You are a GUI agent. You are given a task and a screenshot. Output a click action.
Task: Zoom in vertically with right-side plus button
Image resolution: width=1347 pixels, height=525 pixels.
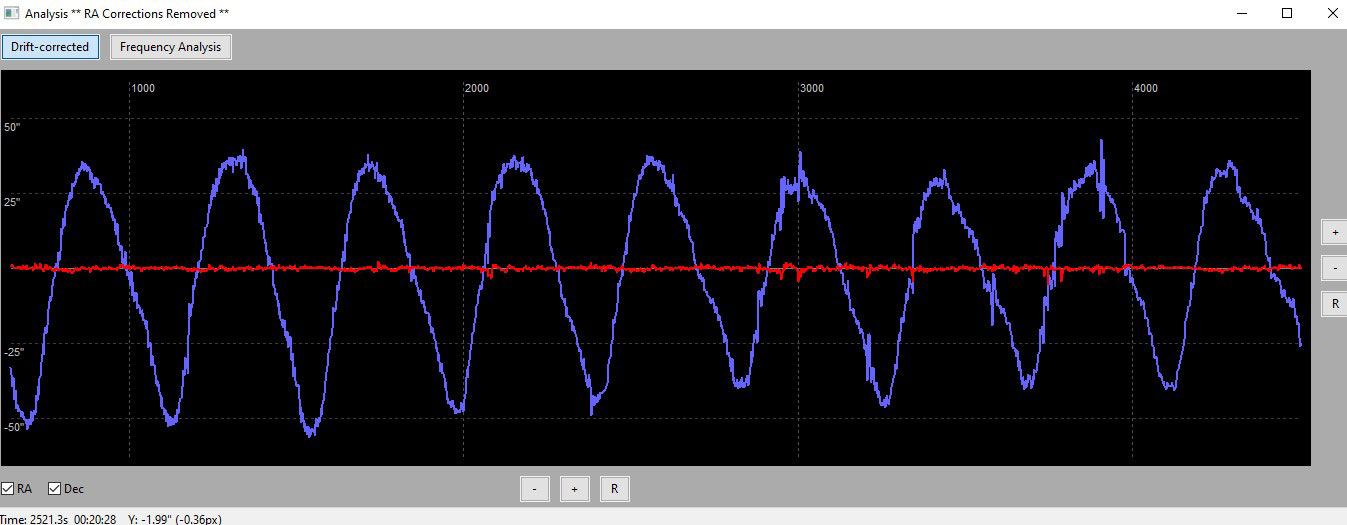point(1332,232)
